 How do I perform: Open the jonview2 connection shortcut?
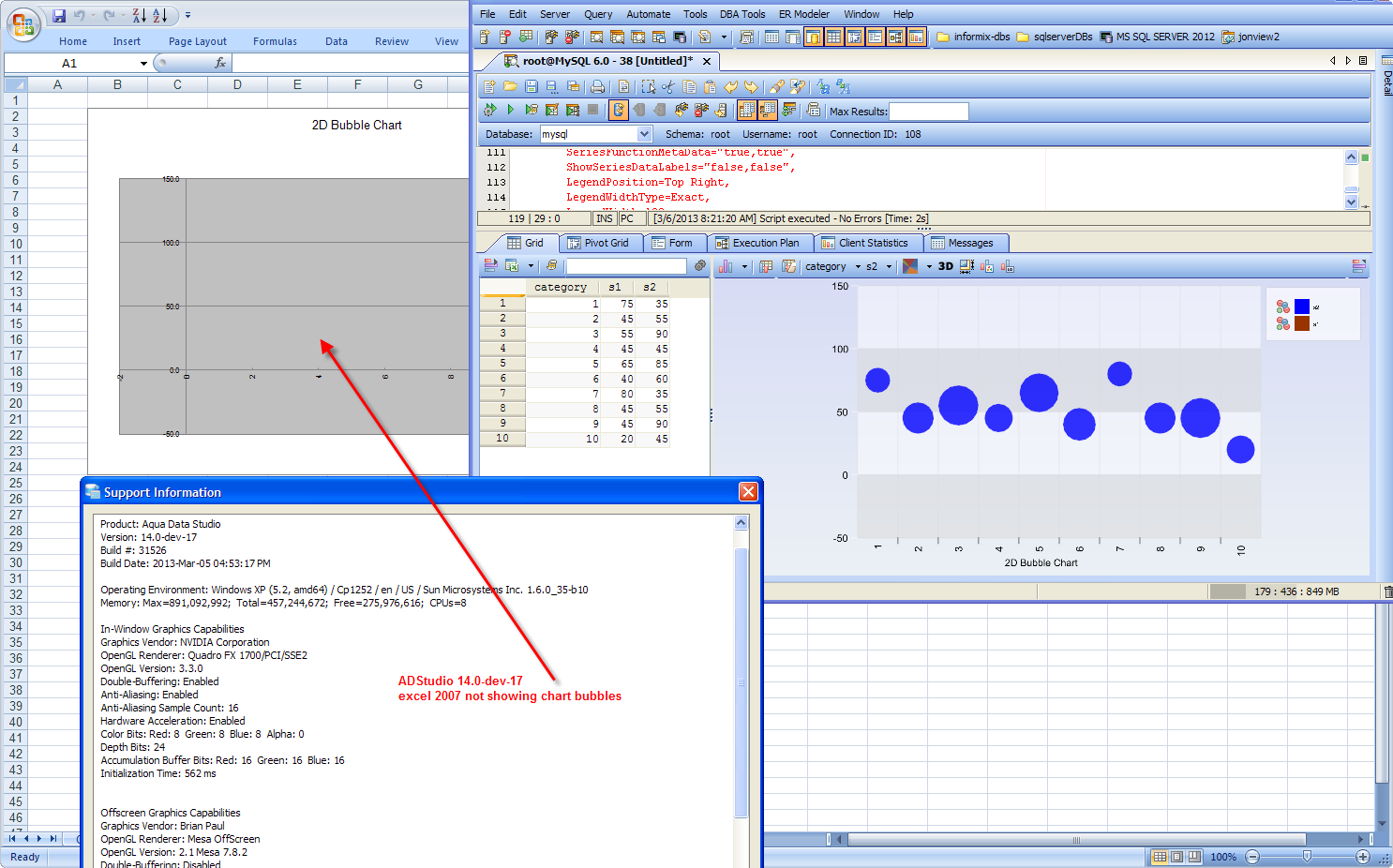pos(1251,37)
